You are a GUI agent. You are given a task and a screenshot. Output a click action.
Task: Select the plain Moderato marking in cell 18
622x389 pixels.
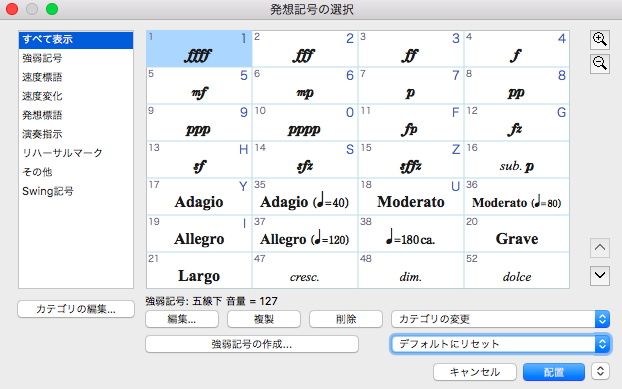(x=411, y=197)
